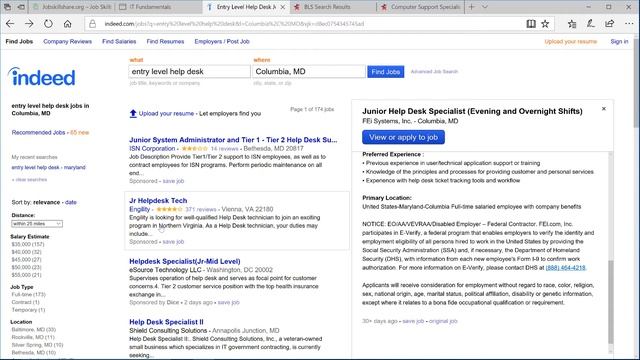Image resolution: width=640 pixels, height=360 pixels.
Task: Upload your resume link above results
Action: click(x=166, y=113)
